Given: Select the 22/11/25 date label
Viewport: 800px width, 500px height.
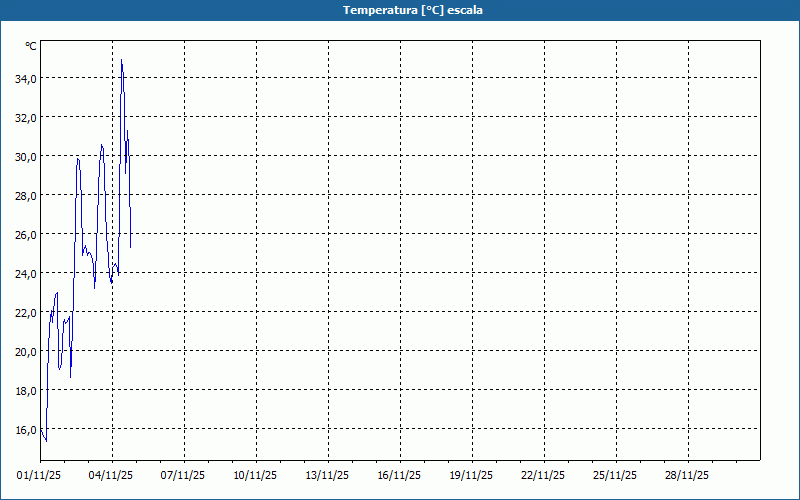Looking at the screenshot, I should pyautogui.click(x=544, y=475).
